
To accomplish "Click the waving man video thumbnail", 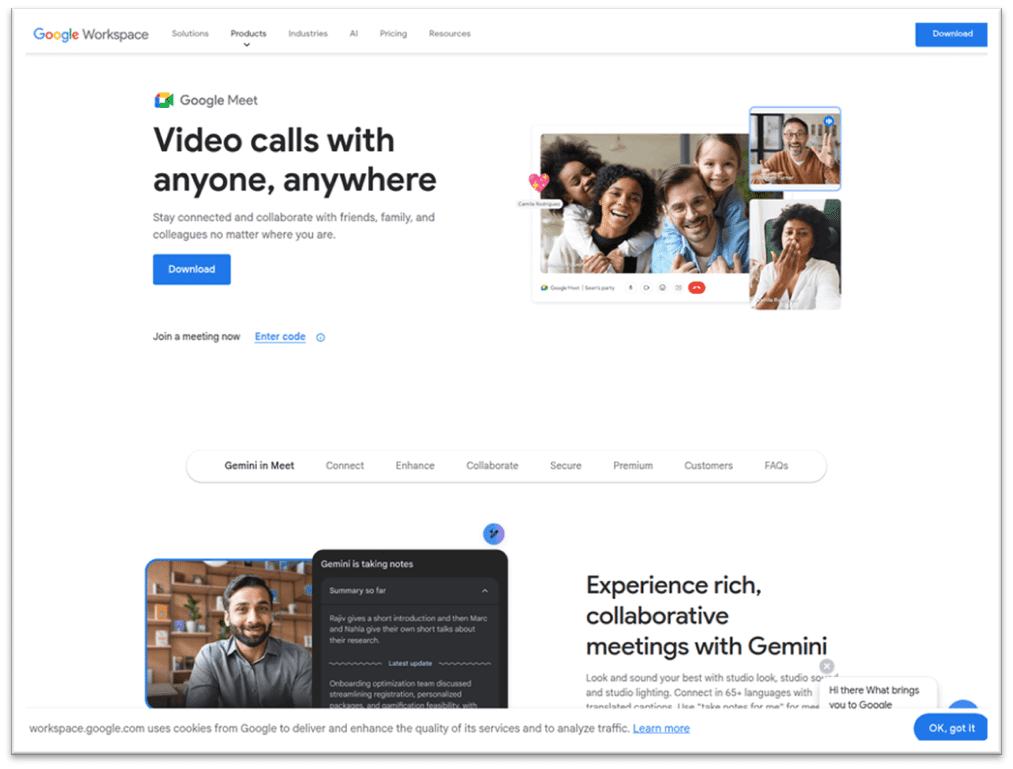I will 795,149.
